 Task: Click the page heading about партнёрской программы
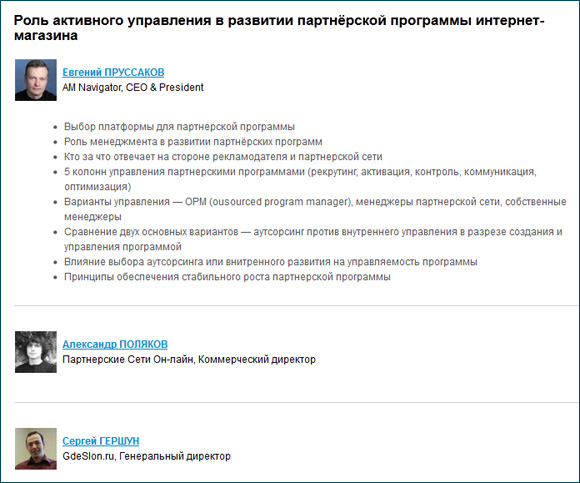[x=279, y=28]
